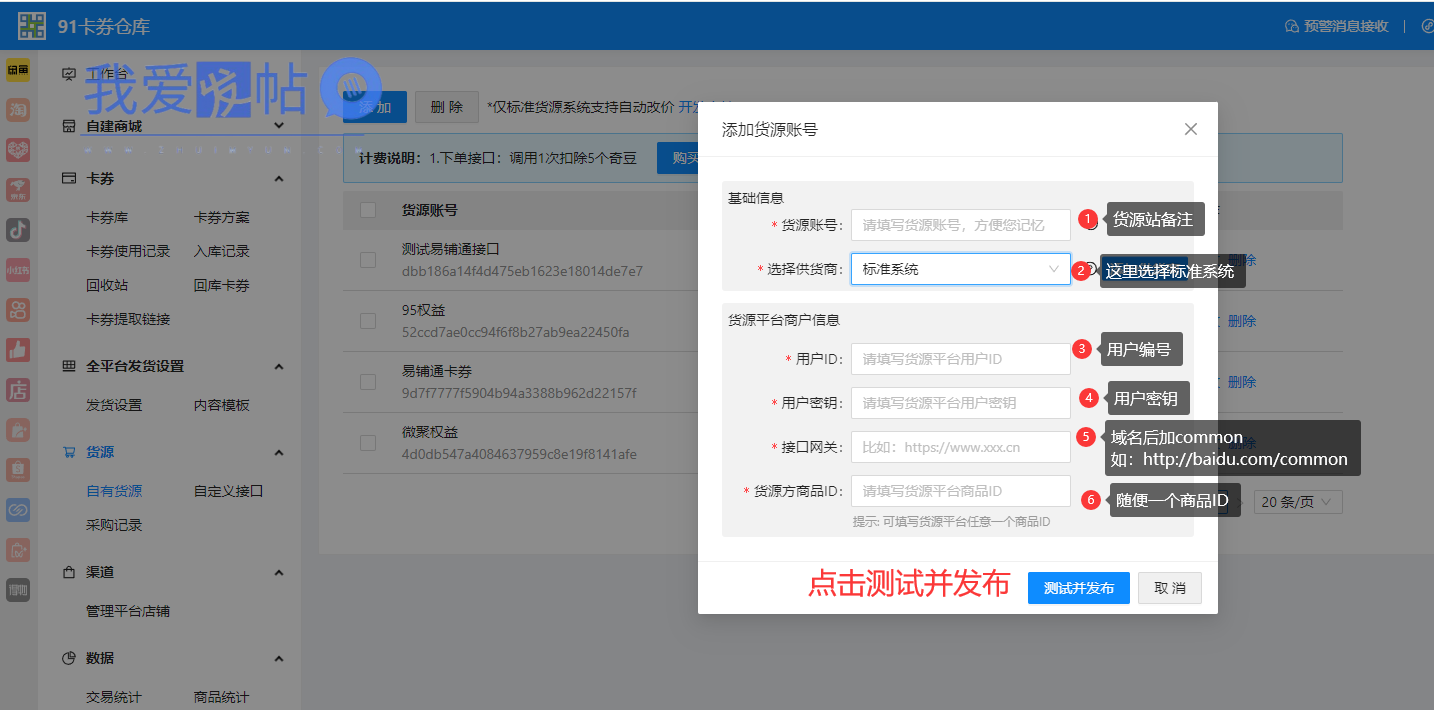1434x710 pixels.
Task: Click the 微聚权益 account name
Action: [430, 432]
